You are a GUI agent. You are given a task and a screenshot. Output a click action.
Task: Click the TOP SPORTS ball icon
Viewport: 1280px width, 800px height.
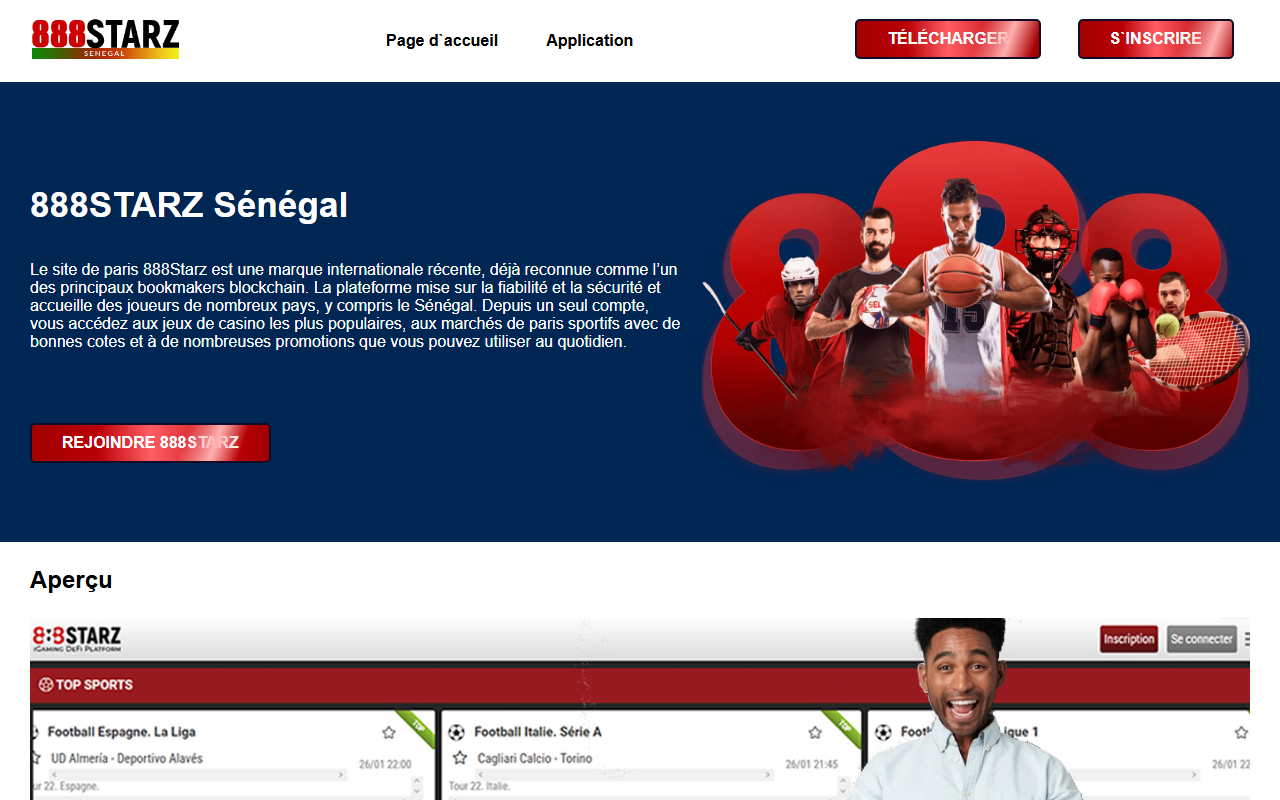point(45,685)
